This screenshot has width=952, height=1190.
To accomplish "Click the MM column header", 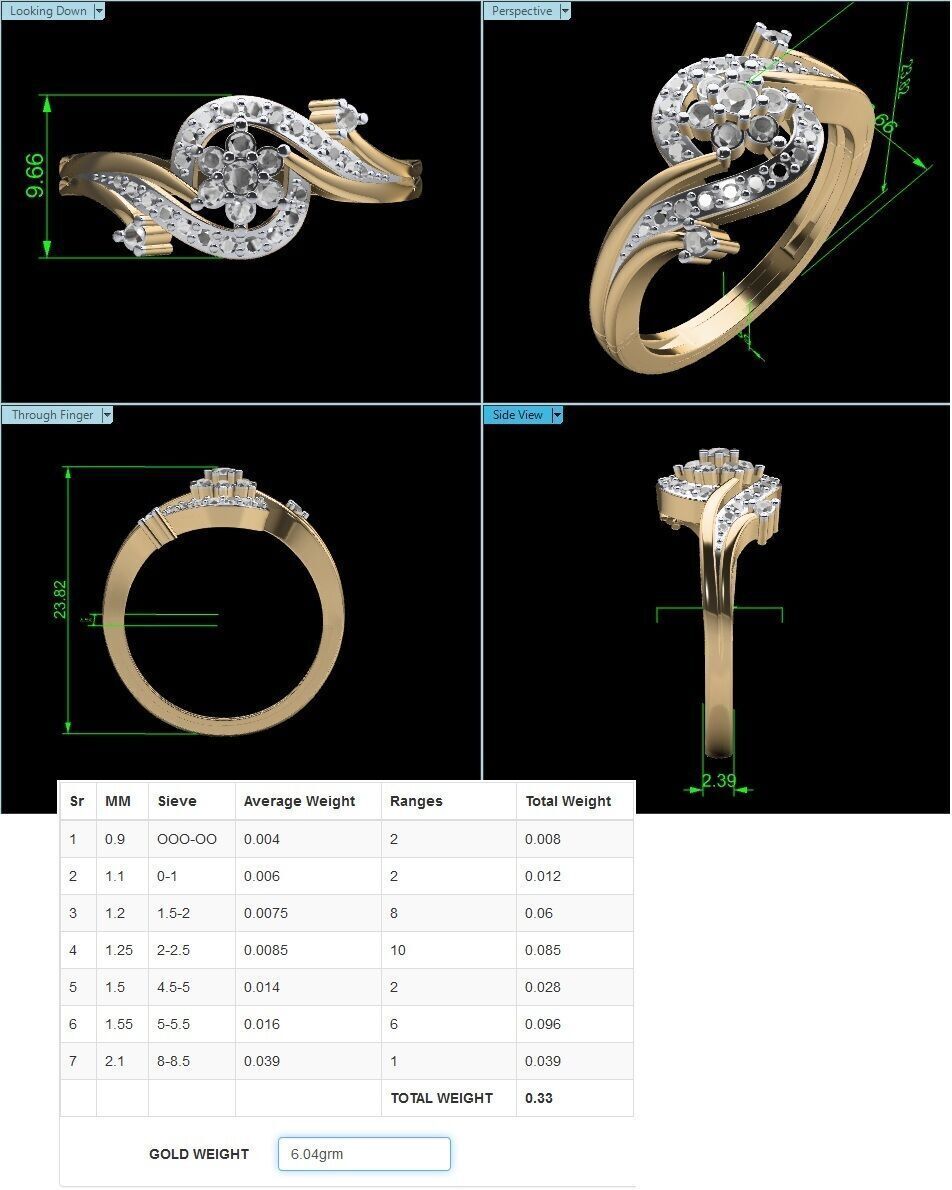I will click(x=118, y=801).
